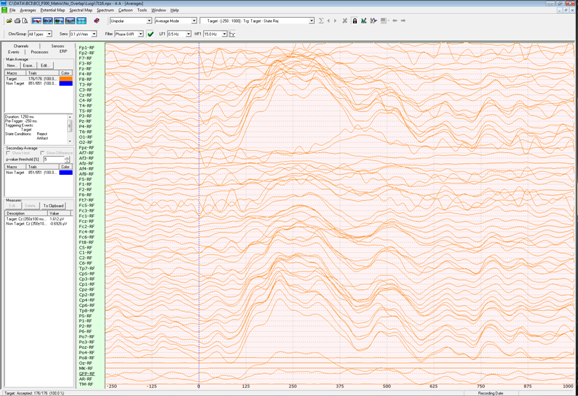Open the Potential Map menu
The image size is (578, 396).
[52, 10]
